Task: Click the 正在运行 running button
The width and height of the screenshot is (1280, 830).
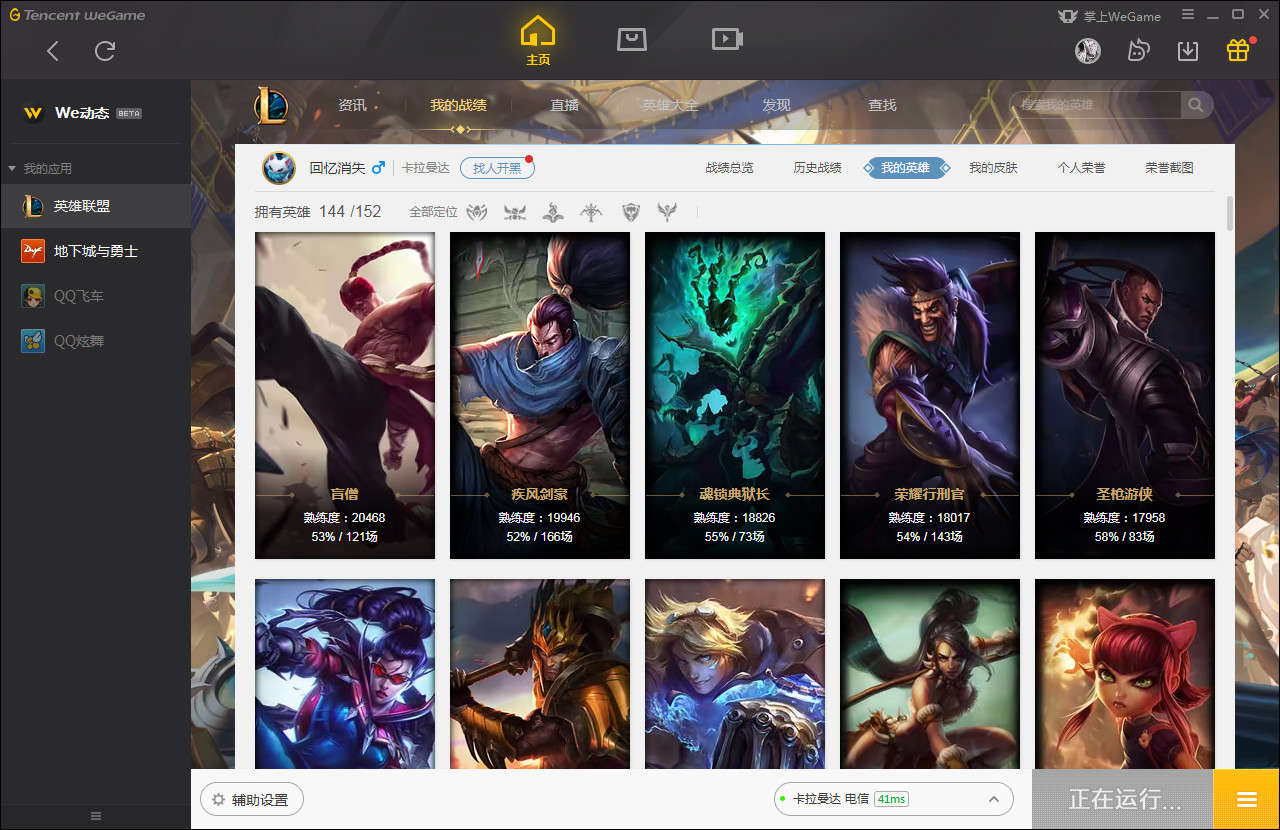Action: (x=1123, y=799)
